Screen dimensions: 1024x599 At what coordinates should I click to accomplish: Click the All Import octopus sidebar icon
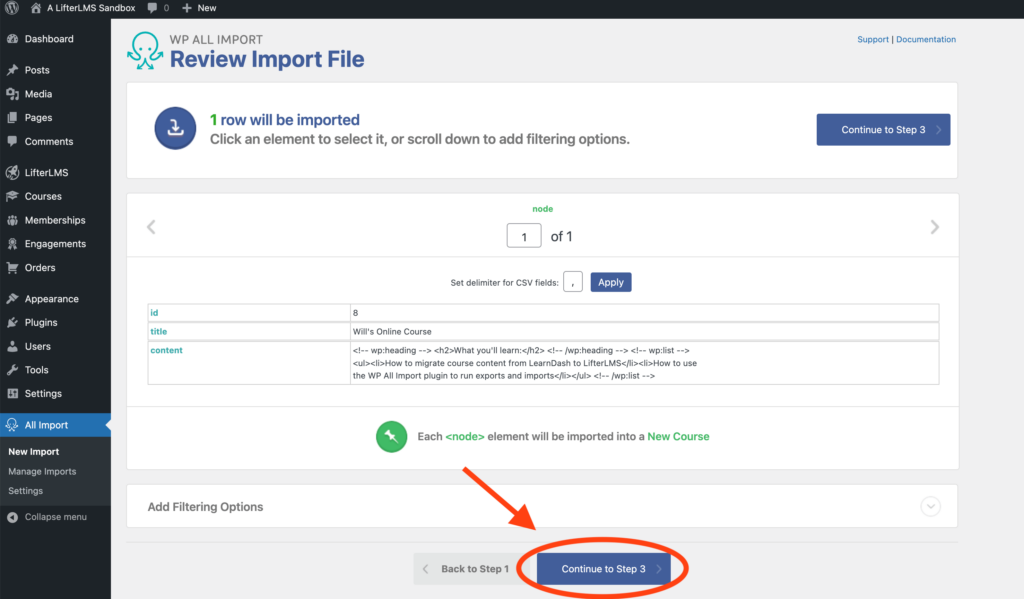click(x=12, y=425)
